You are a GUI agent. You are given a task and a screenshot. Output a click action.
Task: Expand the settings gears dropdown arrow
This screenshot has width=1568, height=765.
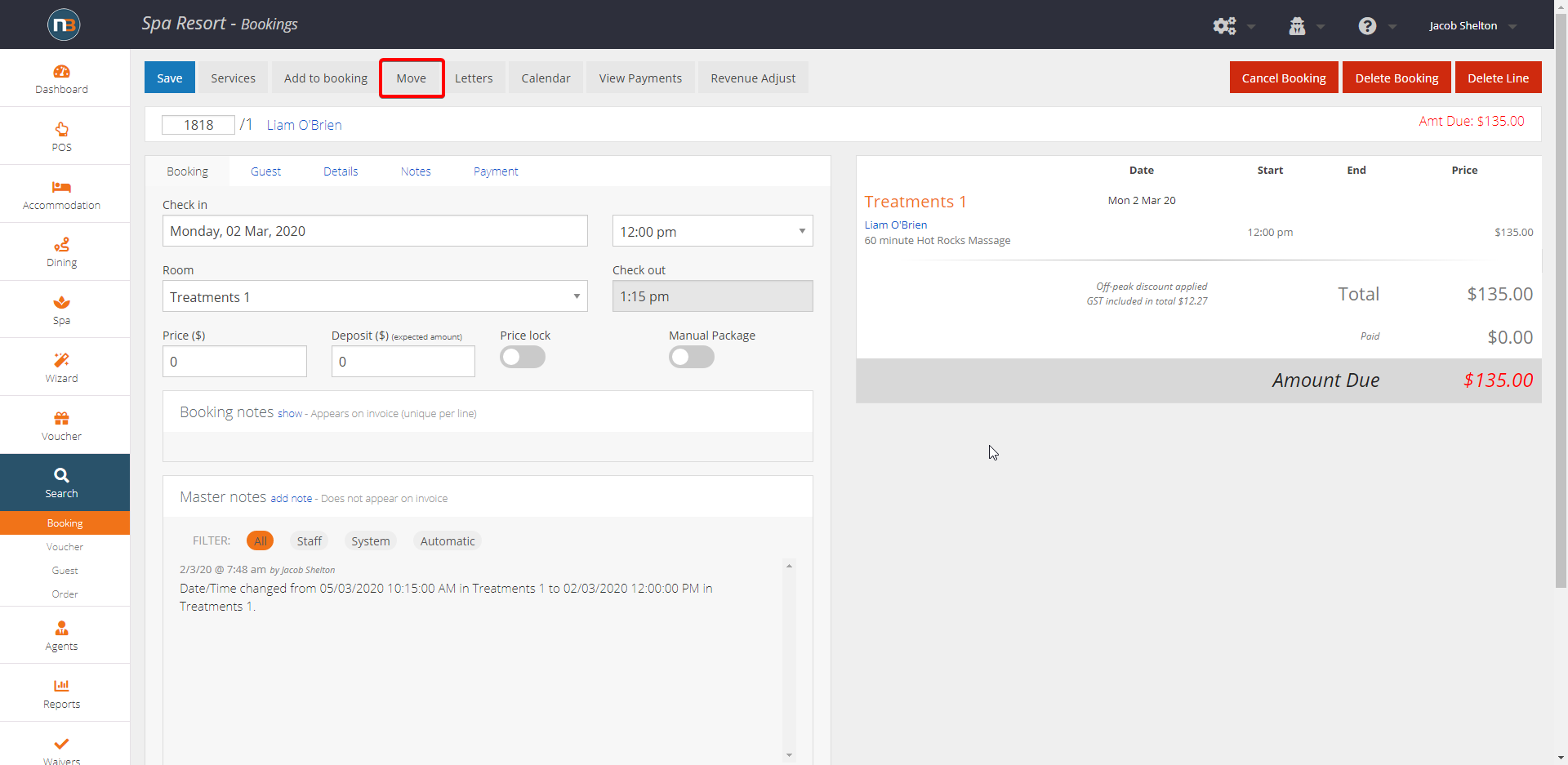pyautogui.click(x=1251, y=27)
